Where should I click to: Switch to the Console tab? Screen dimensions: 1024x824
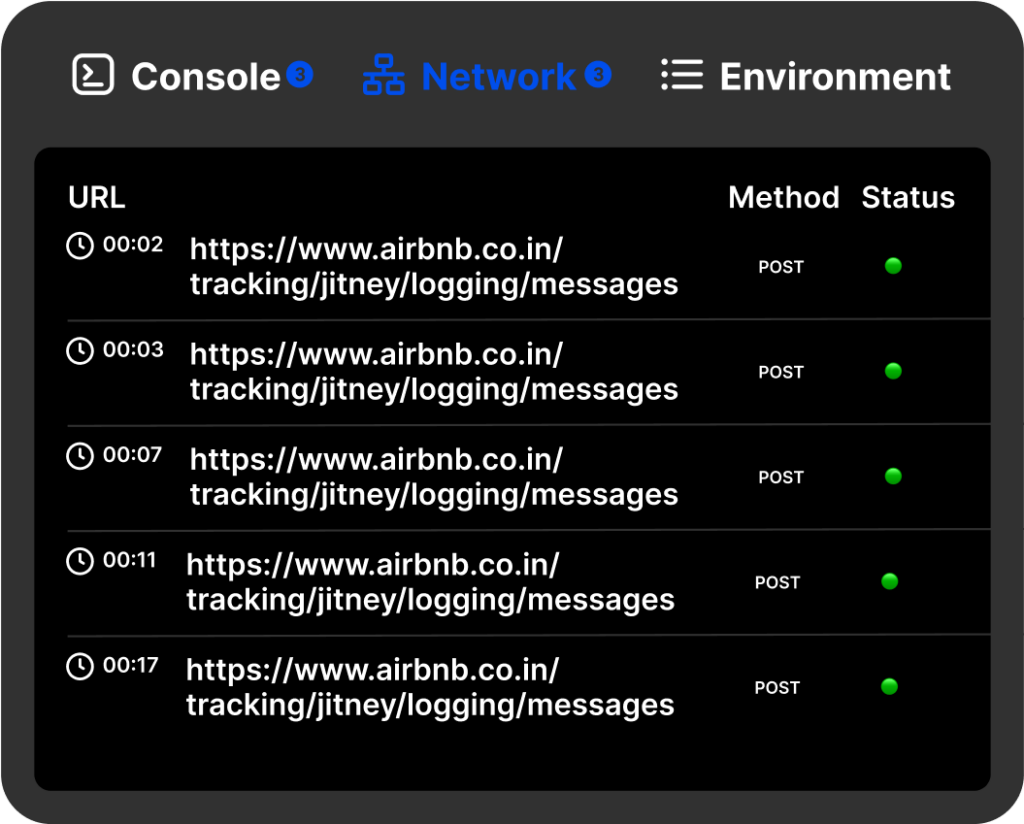[205, 77]
